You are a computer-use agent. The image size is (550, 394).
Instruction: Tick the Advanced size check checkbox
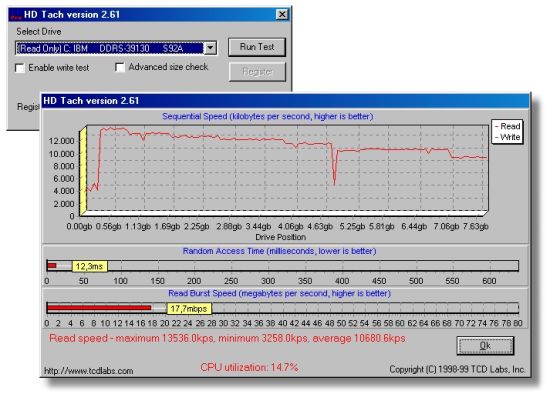(x=120, y=67)
